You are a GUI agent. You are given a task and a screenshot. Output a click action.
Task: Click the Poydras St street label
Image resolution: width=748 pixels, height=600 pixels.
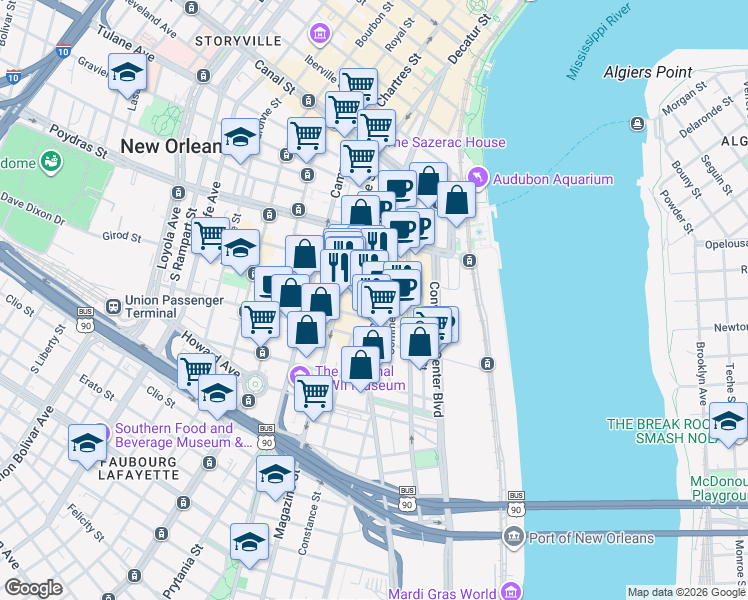tap(78, 142)
